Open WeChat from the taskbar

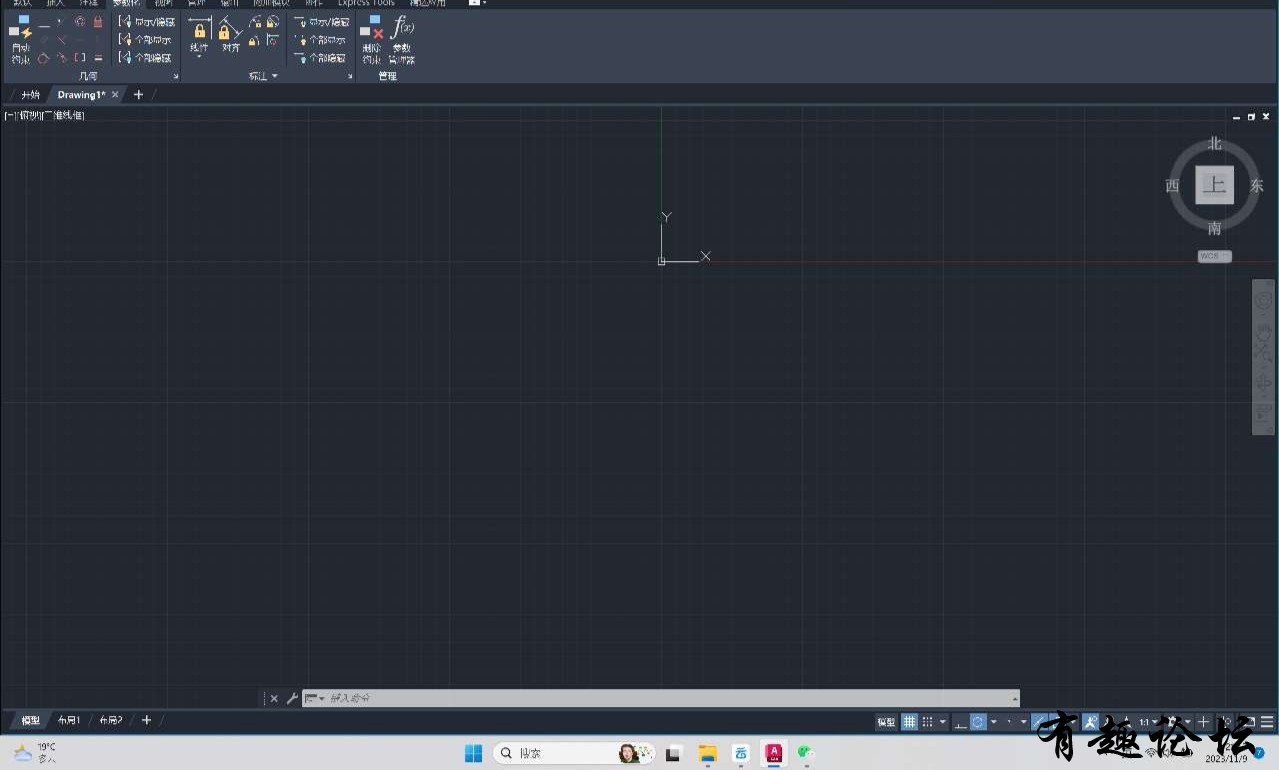coord(806,753)
